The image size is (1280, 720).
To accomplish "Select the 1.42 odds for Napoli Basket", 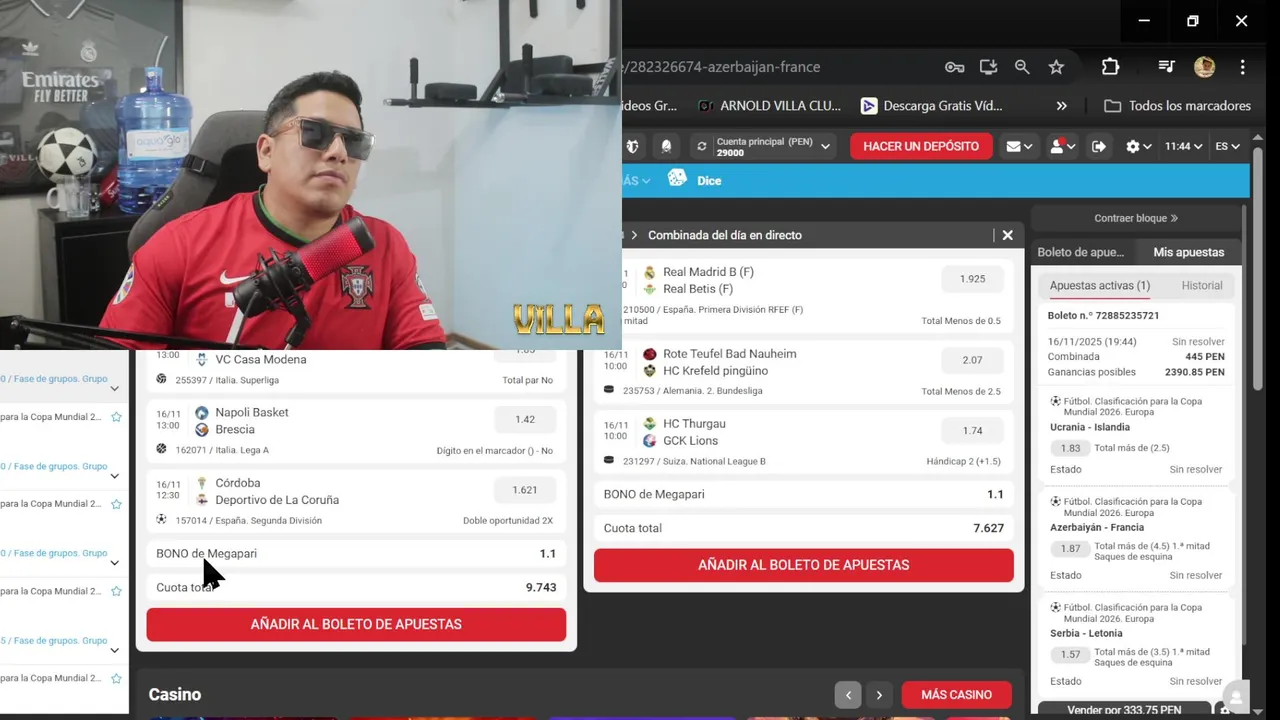I will click(525, 420).
